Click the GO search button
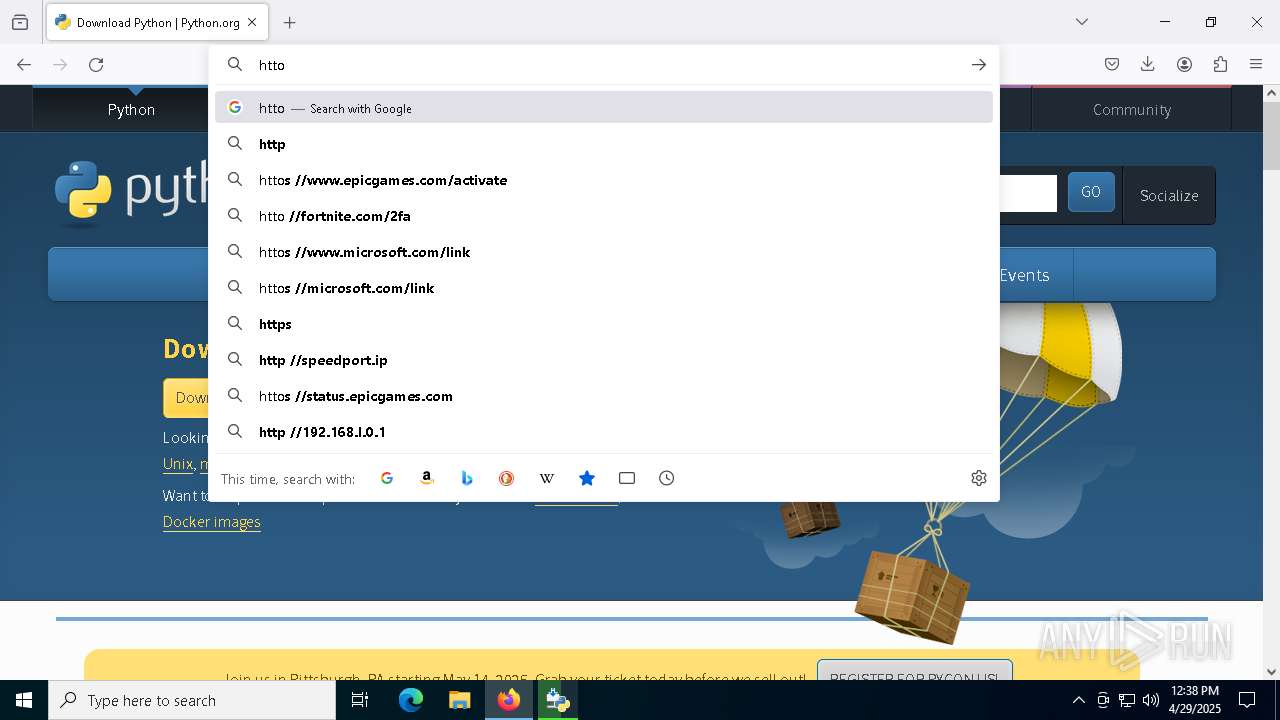This screenshot has height=720, width=1280. click(1091, 192)
